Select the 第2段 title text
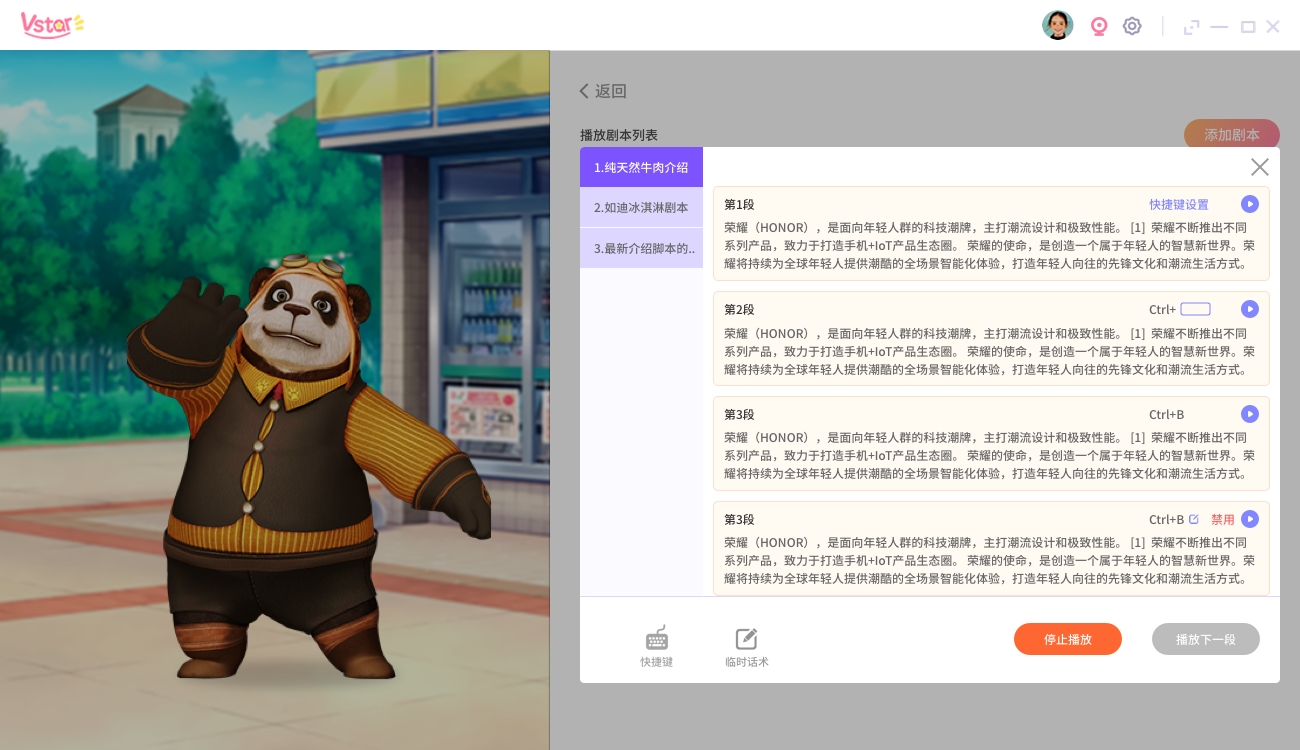 pos(739,309)
